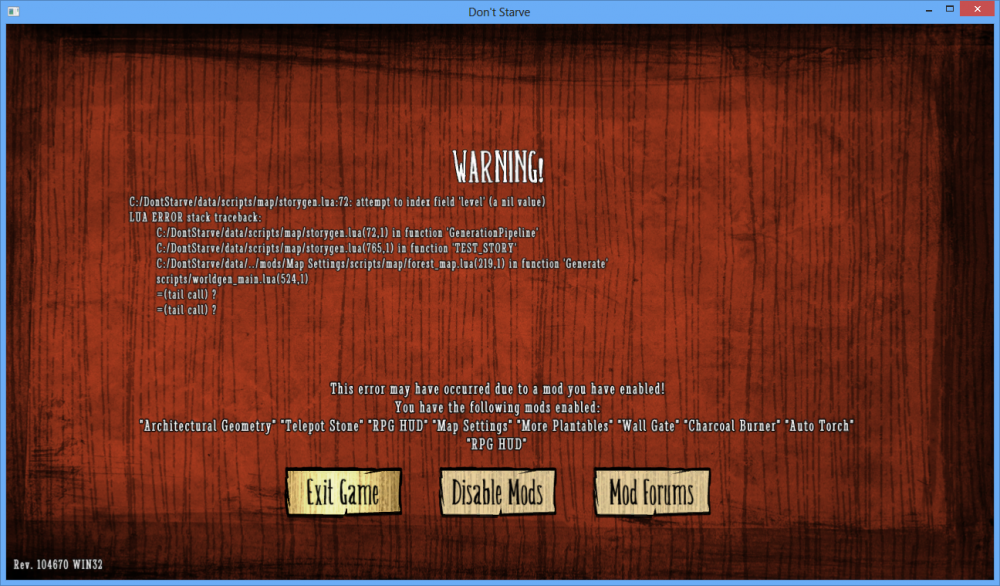Click the traceback line mentioning 'GenerationPipeline'

pyautogui.click(x=348, y=233)
